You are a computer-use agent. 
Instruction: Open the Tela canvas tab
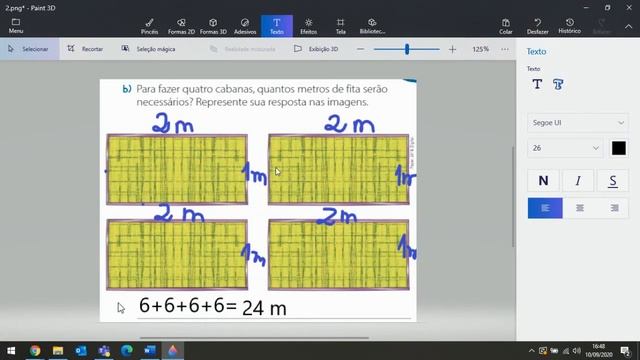340,26
